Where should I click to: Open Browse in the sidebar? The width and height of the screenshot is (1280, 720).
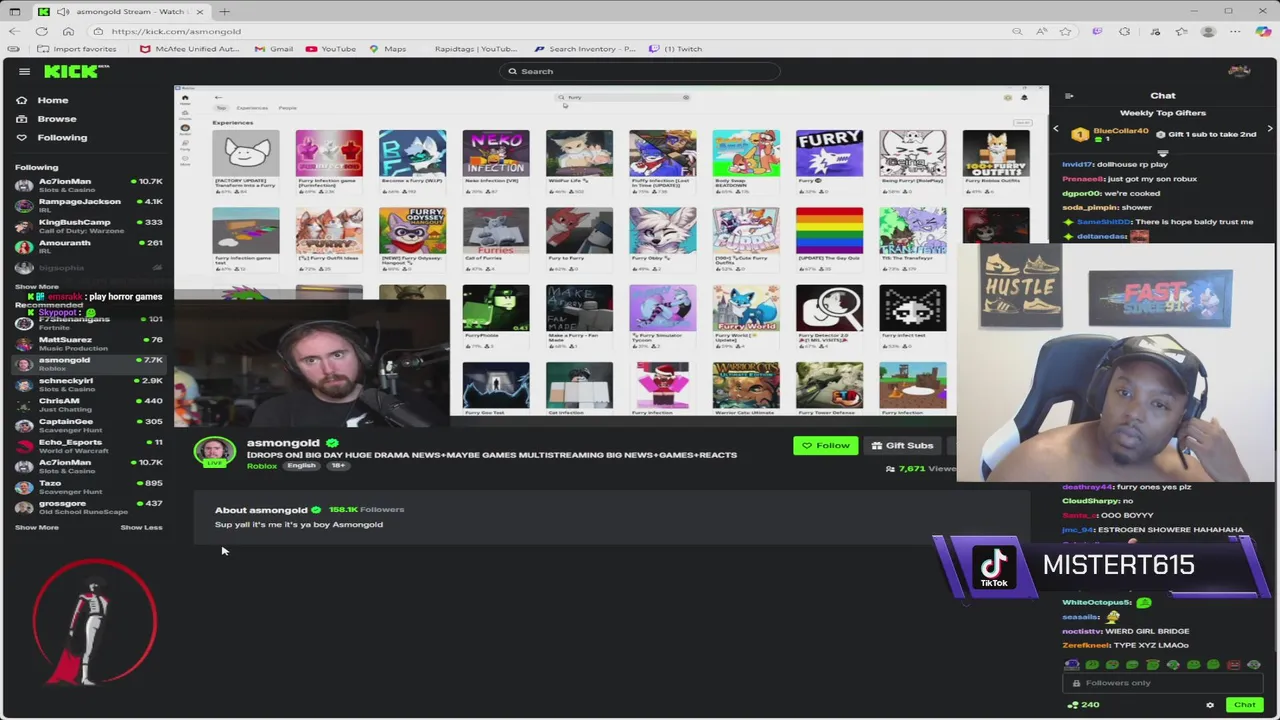[46, 119]
